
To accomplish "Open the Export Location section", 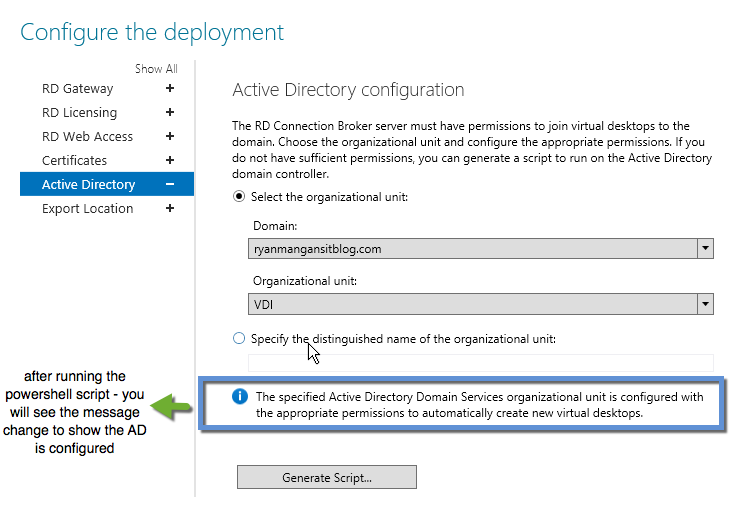I will coord(88,208).
